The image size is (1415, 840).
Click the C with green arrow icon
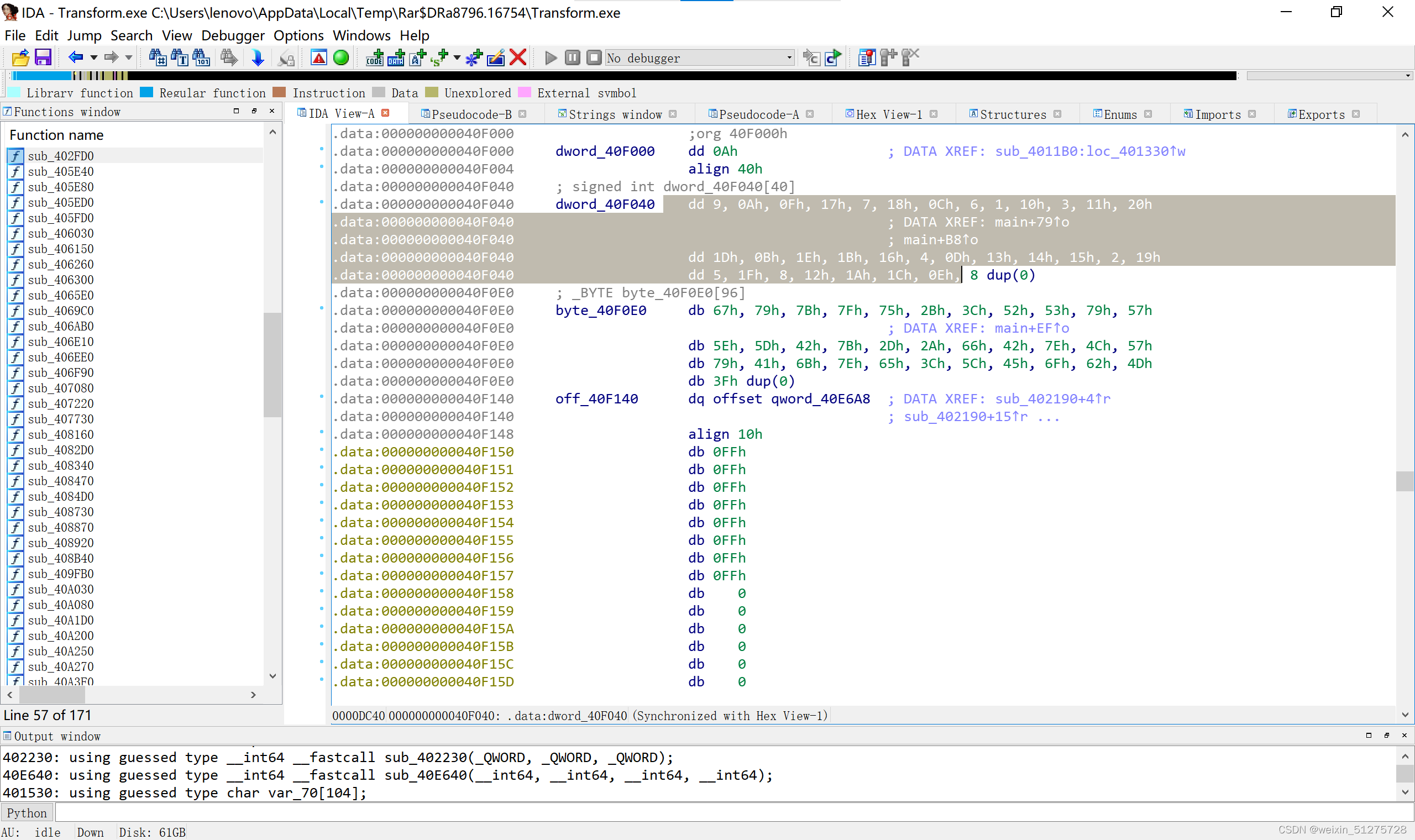(x=833, y=57)
